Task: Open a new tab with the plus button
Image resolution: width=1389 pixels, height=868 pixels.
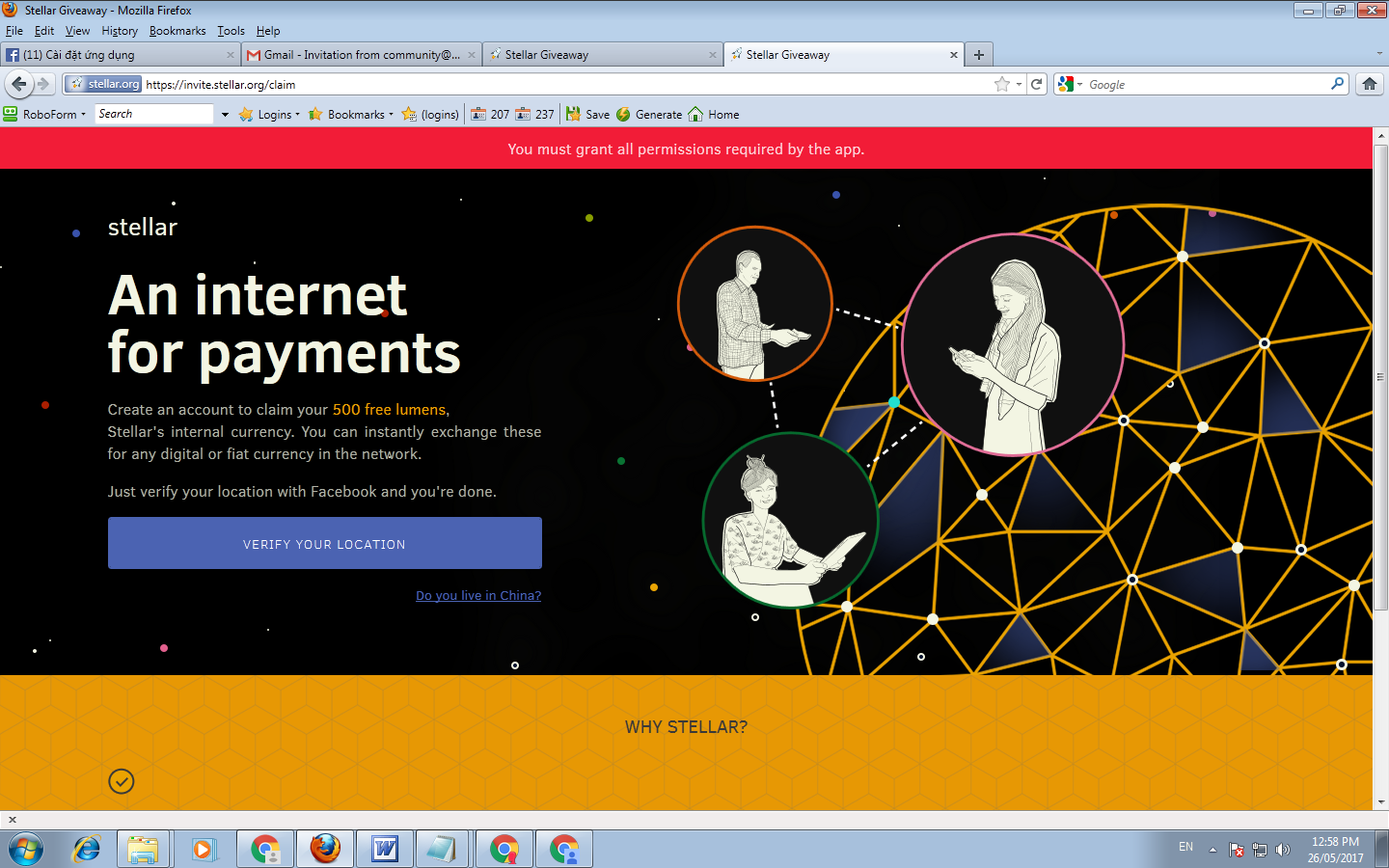Action: 979,55
